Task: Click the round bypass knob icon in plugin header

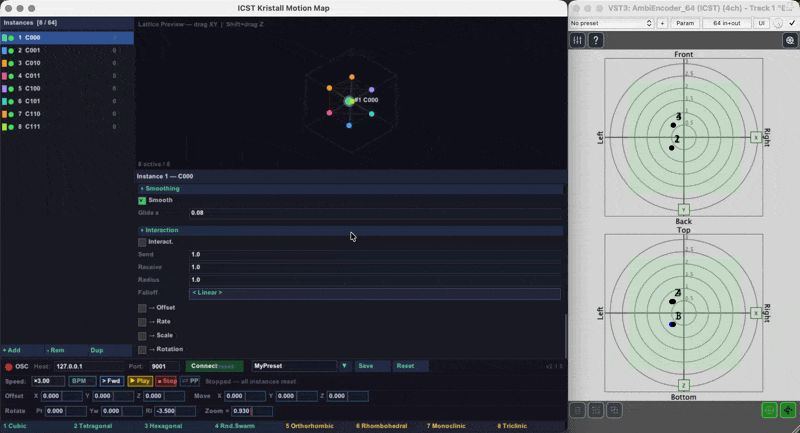Action: (x=778, y=23)
